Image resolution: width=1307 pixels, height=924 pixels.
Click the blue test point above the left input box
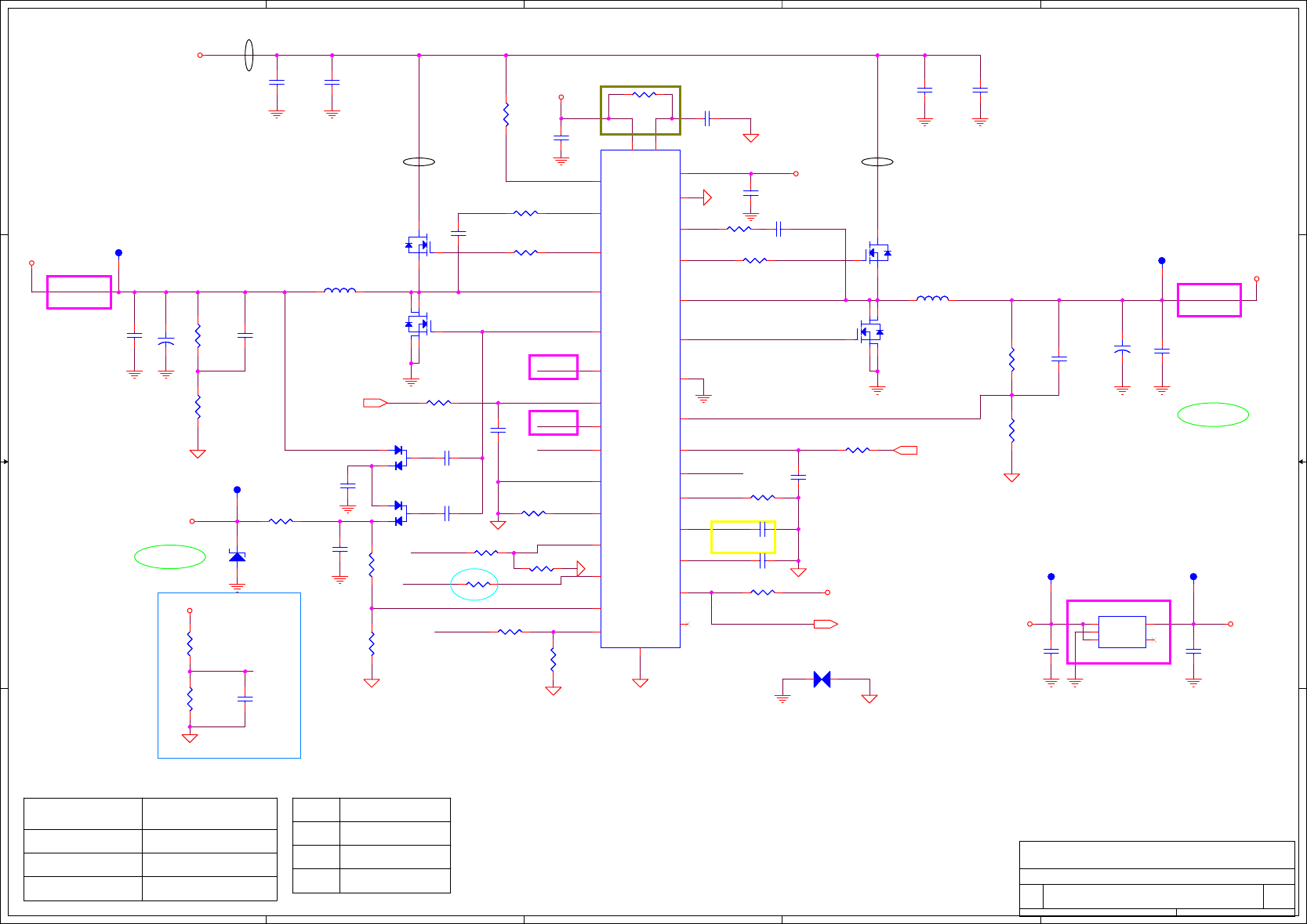(x=118, y=252)
